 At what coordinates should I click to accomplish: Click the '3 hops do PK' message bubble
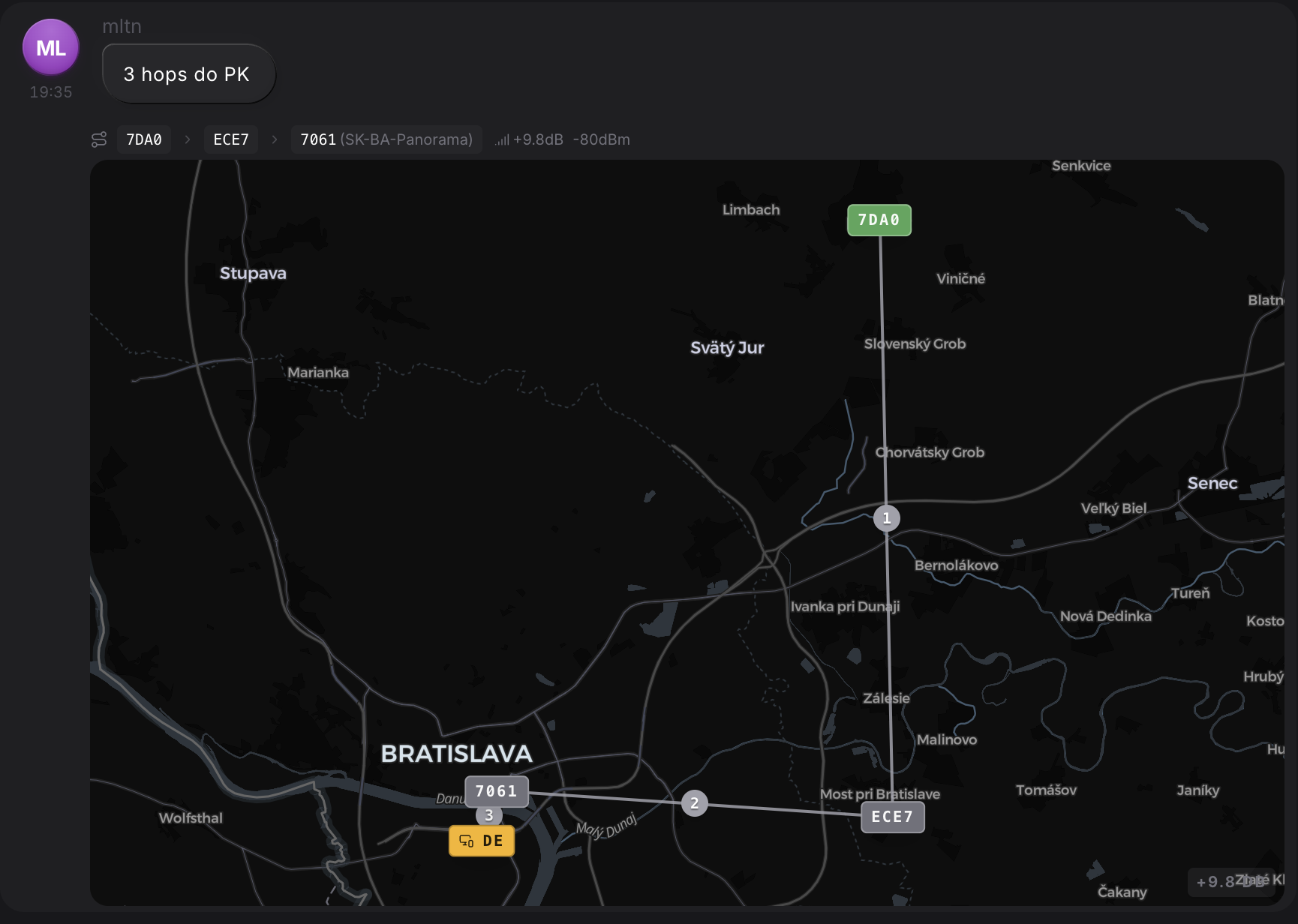[x=188, y=74]
